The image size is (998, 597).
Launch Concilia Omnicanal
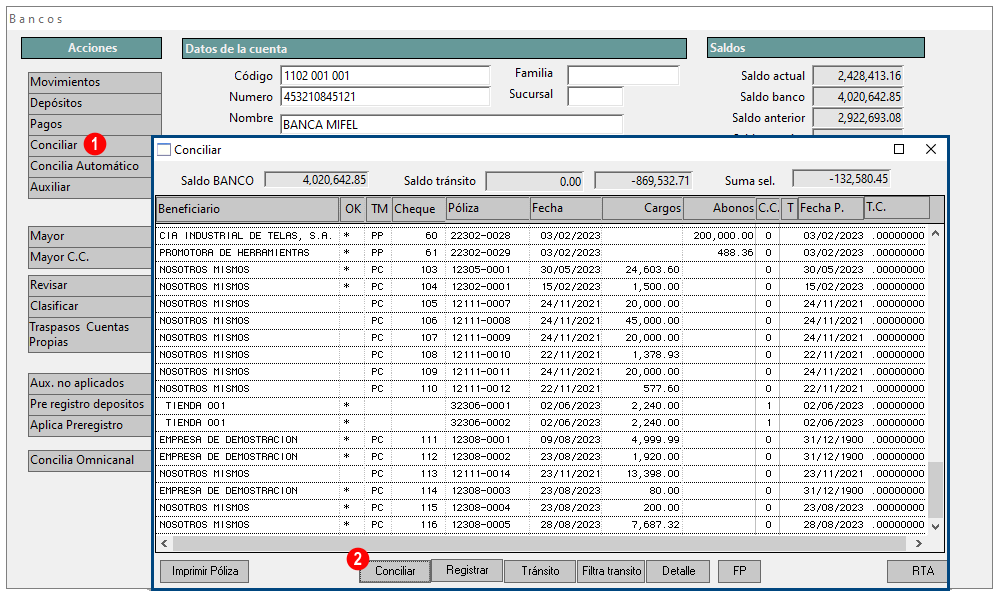[90, 460]
